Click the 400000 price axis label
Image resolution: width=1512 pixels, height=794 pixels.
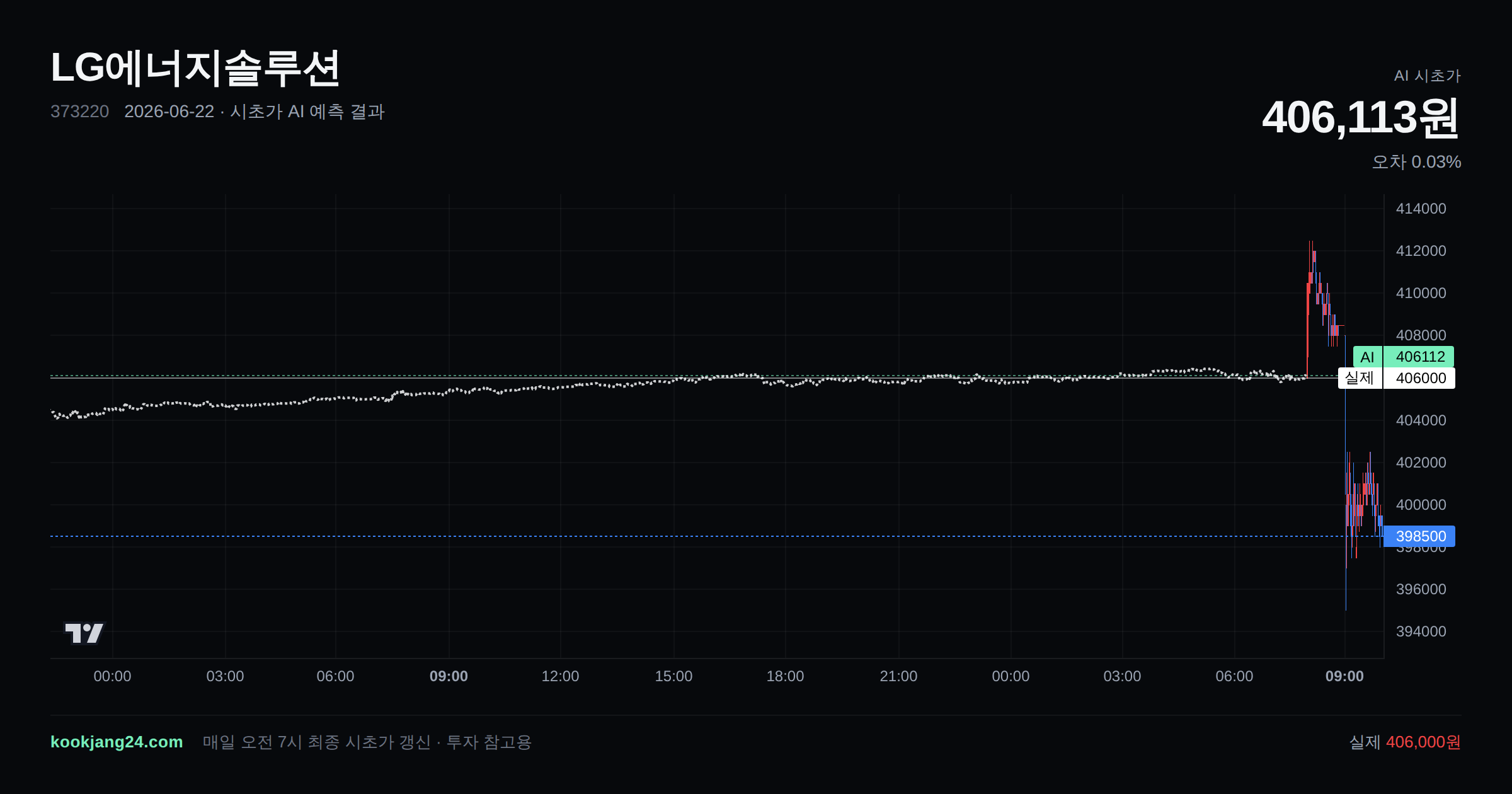[x=1421, y=505]
